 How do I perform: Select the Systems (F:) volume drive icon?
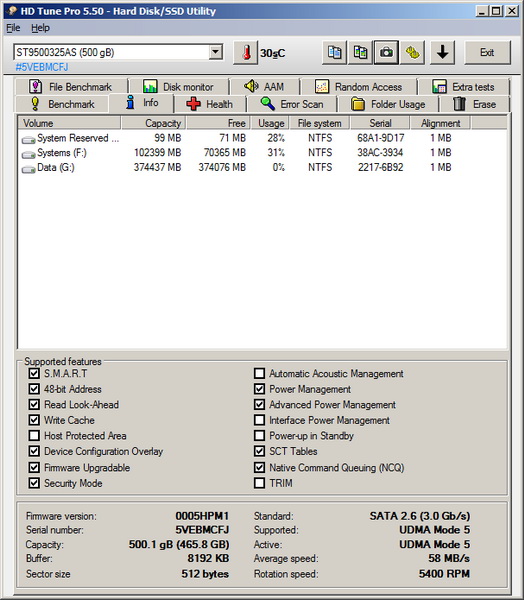tap(28, 154)
